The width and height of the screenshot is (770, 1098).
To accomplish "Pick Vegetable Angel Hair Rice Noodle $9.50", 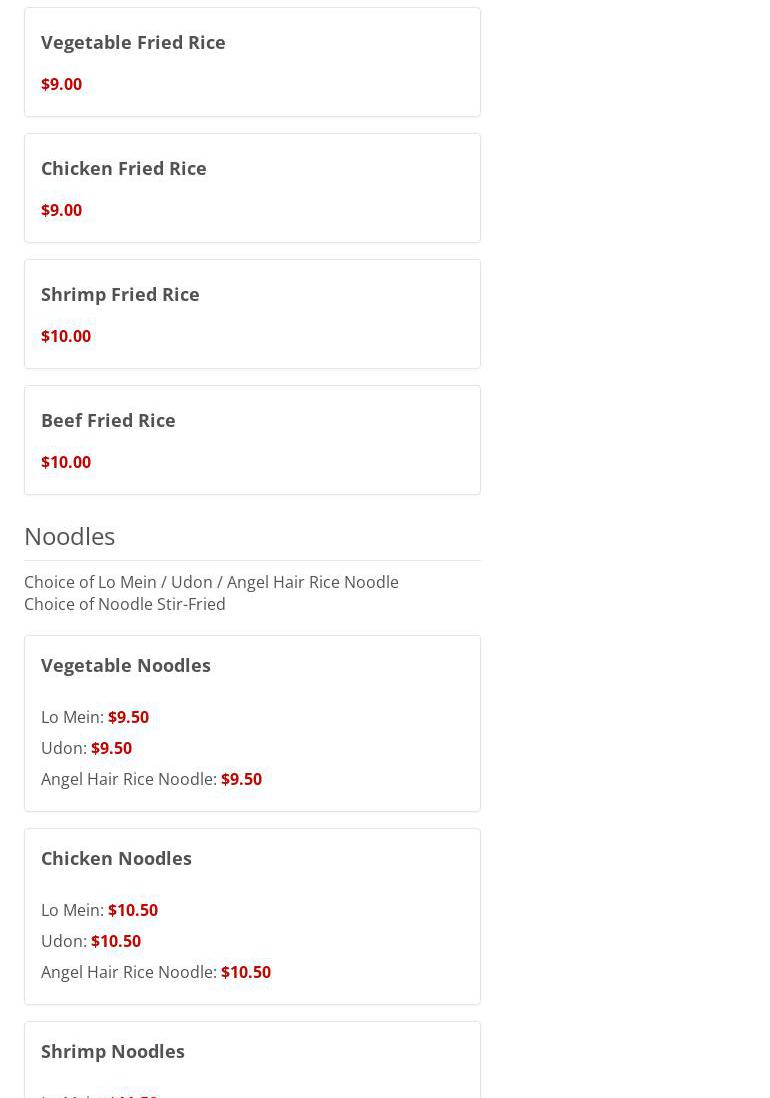I will (x=152, y=779).
